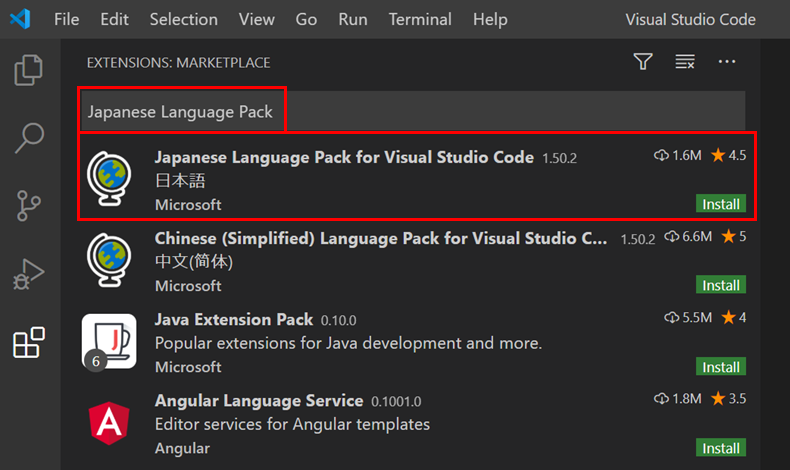Click the VS Code logo icon

(x=20, y=19)
